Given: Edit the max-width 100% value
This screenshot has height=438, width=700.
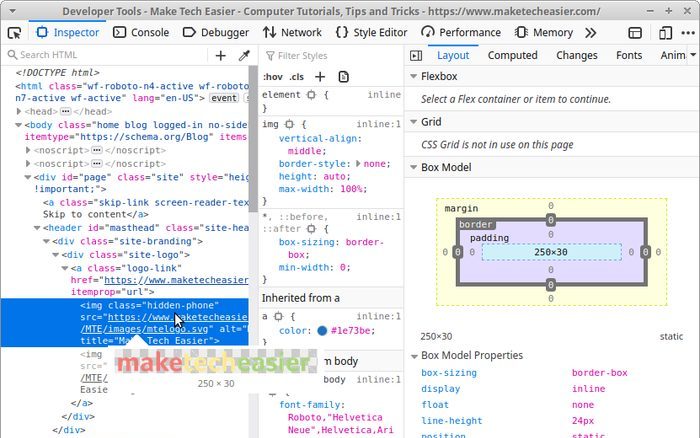Looking at the screenshot, I should point(351,189).
